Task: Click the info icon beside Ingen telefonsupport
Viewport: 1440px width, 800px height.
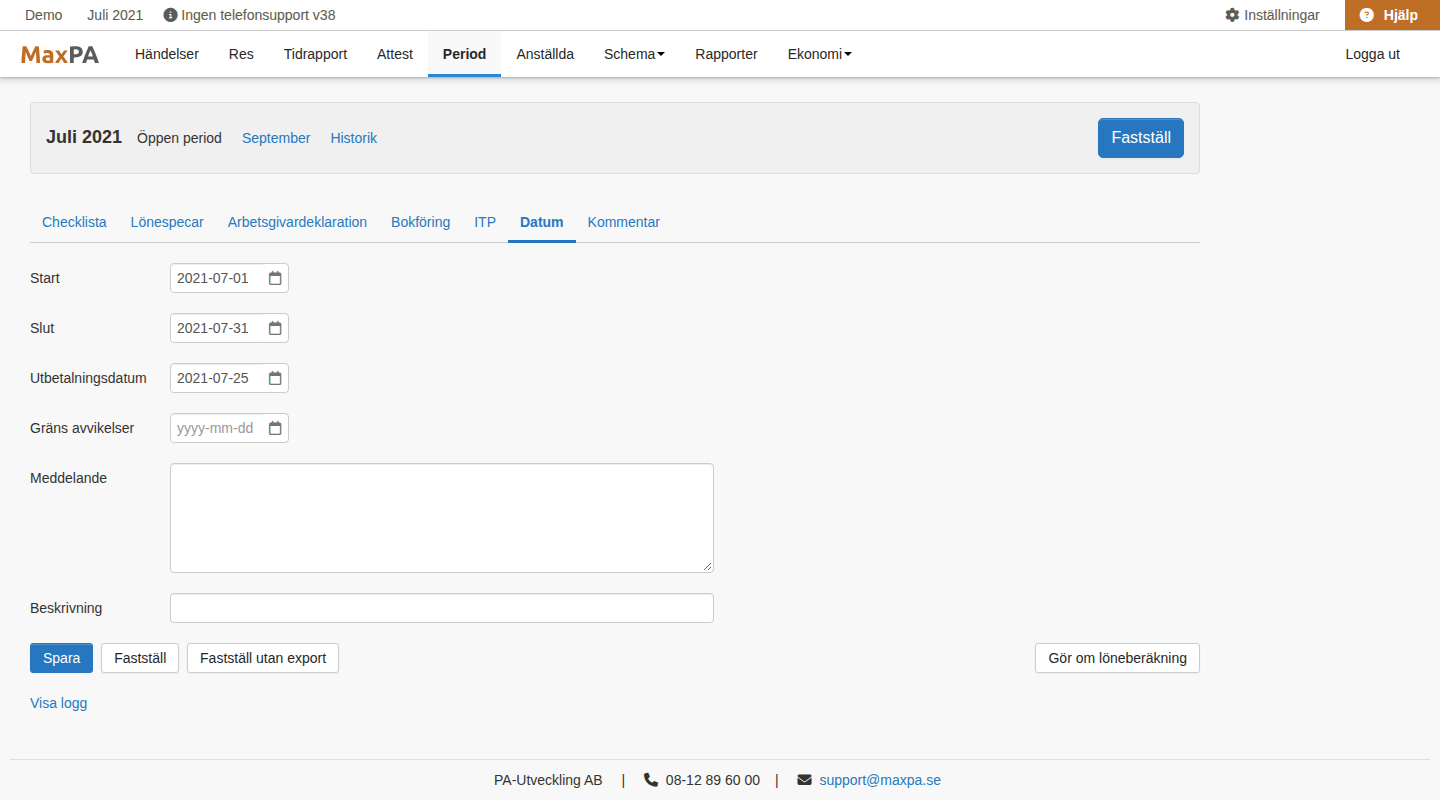Action: pyautogui.click(x=170, y=15)
